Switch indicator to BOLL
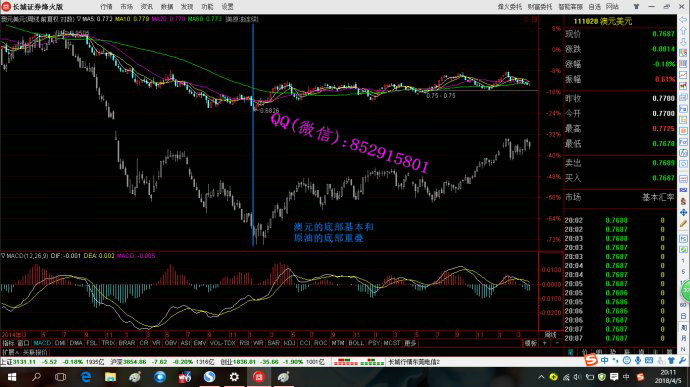The width and height of the screenshot is (690, 387). [x=356, y=343]
